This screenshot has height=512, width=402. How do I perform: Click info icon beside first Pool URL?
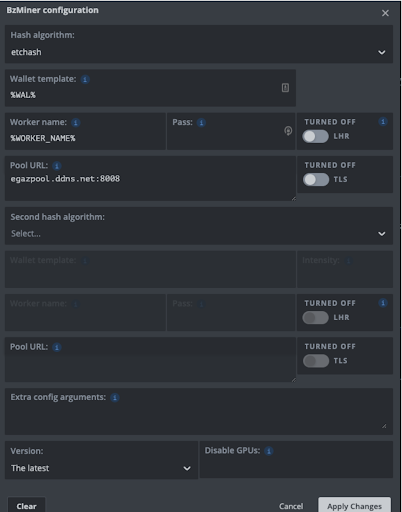[x=57, y=166]
